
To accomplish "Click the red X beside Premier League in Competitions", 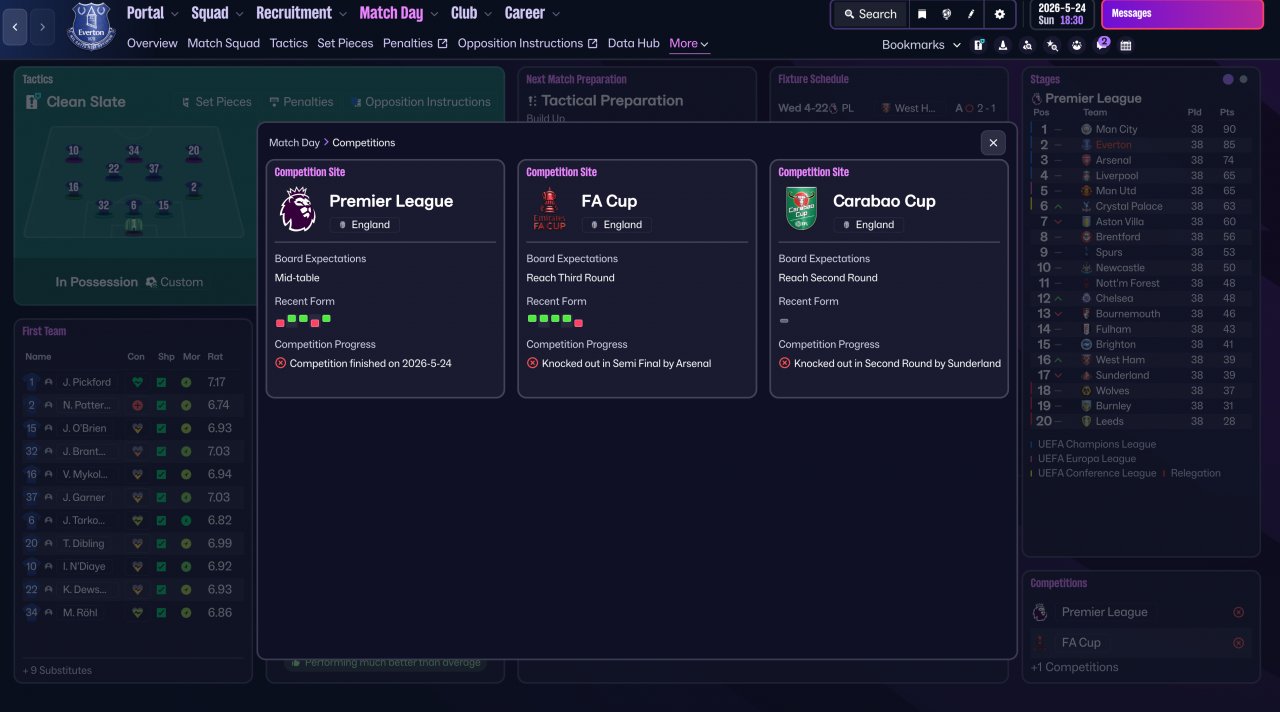I will pyautogui.click(x=1239, y=612).
